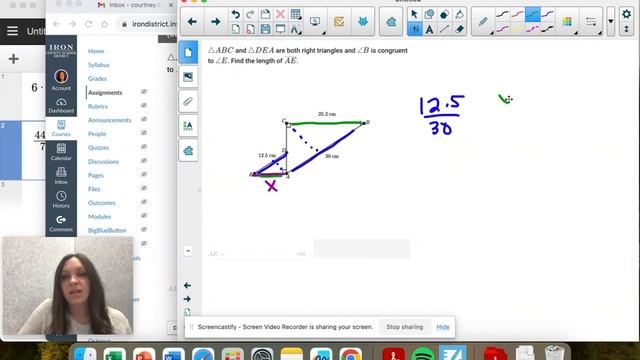Choose the Shapes tool
The image size is (640, 360).
coord(429,14)
